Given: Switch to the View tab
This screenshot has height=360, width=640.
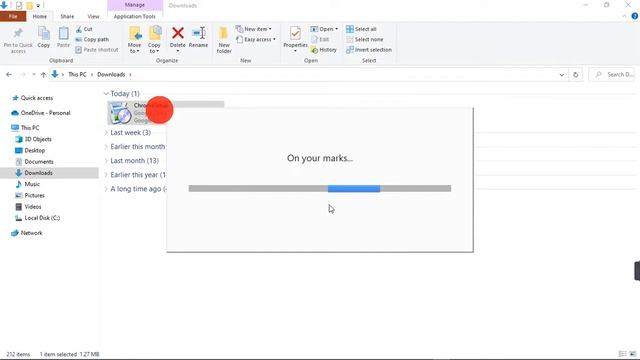Looking at the screenshot, I should [x=93, y=16].
